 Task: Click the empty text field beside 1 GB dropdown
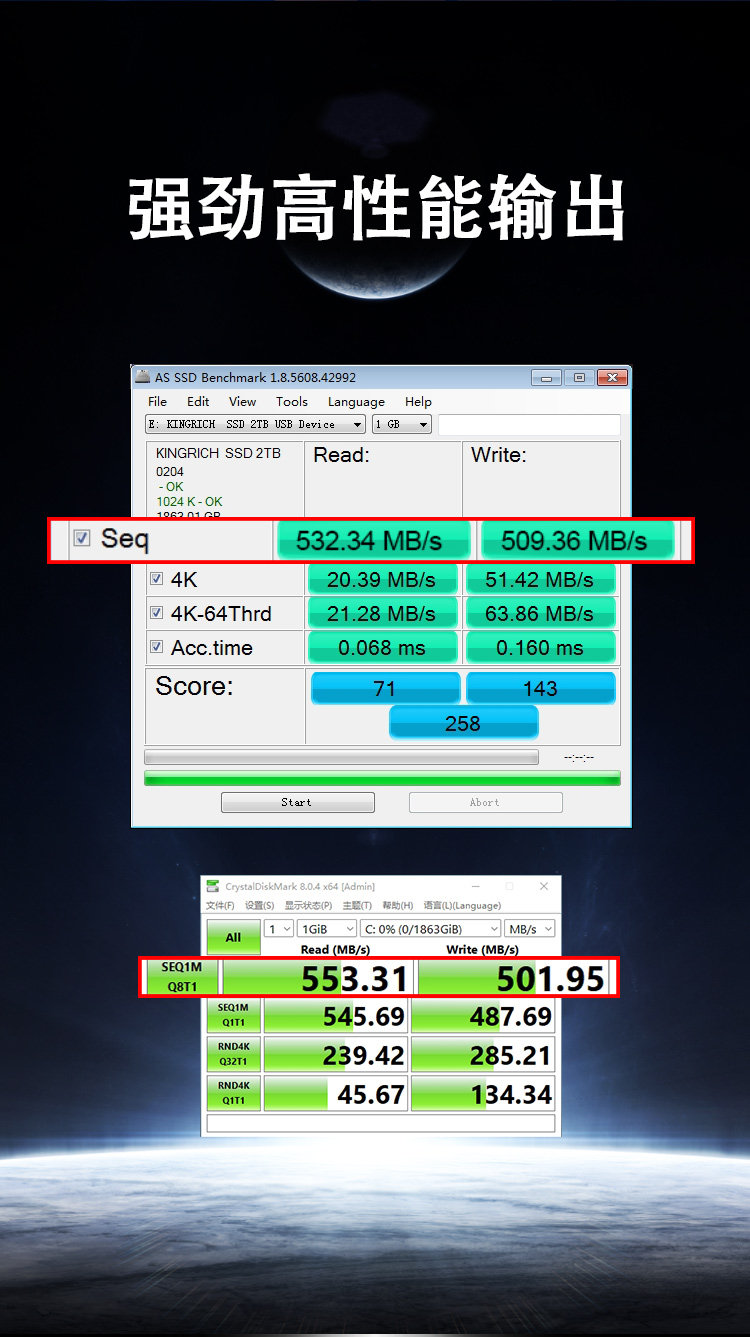(529, 424)
